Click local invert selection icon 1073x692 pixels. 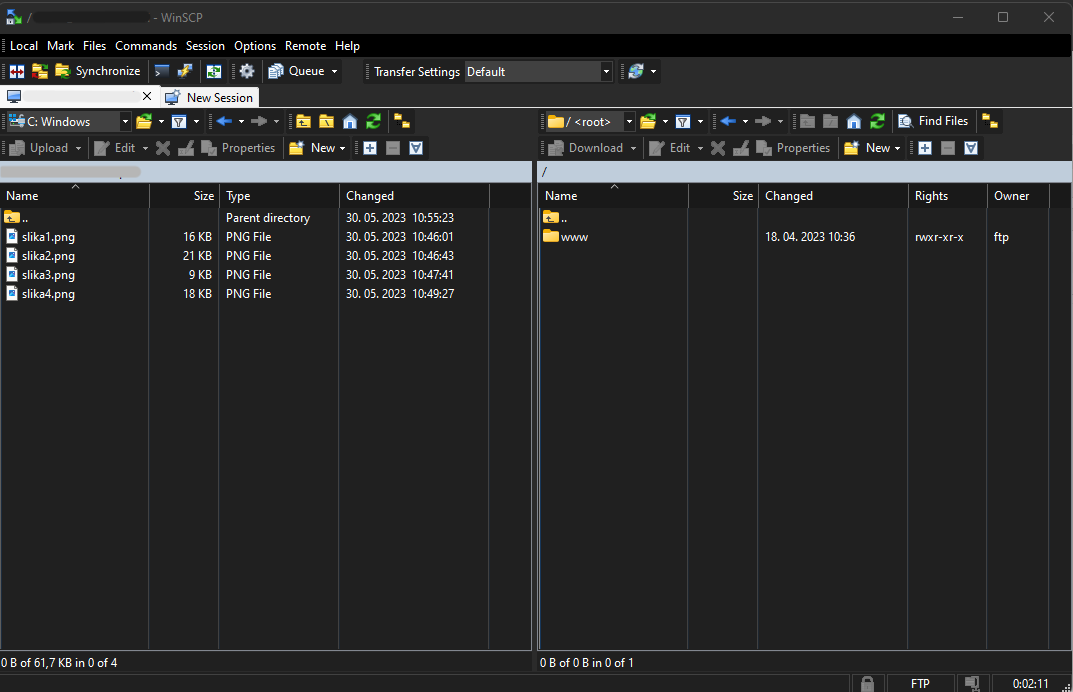coord(416,148)
